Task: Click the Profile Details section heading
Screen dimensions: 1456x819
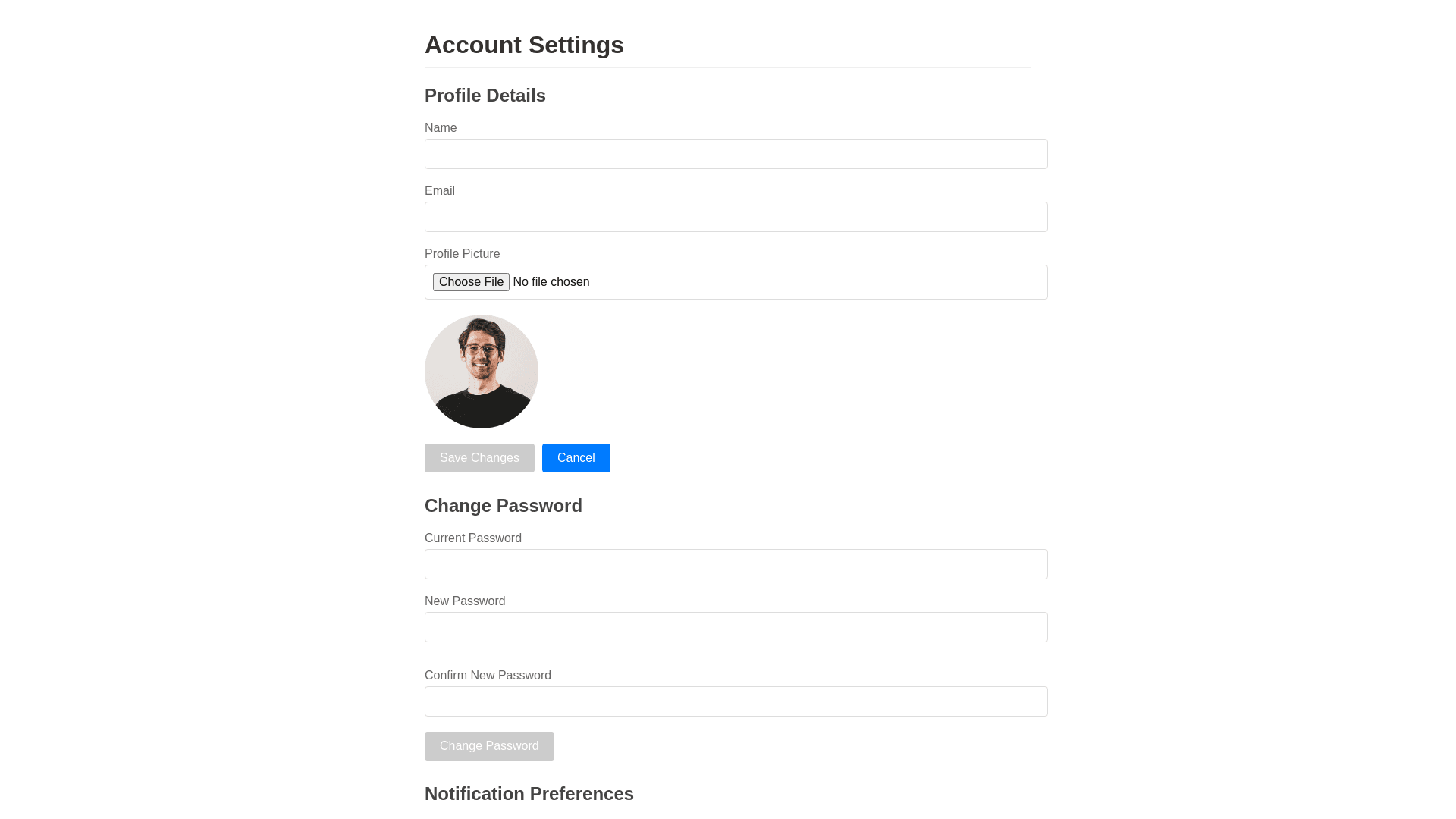Action: pos(485,96)
